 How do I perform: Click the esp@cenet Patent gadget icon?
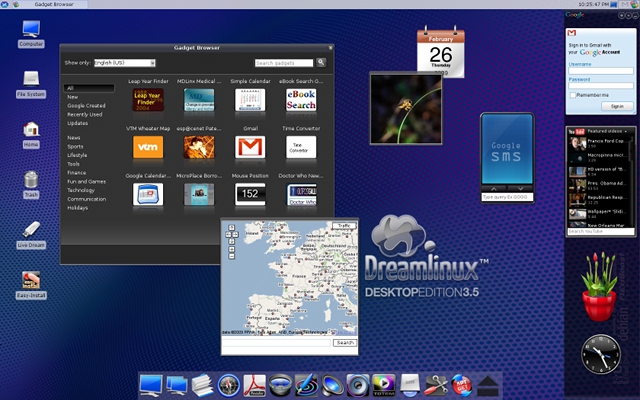pyautogui.click(x=199, y=147)
